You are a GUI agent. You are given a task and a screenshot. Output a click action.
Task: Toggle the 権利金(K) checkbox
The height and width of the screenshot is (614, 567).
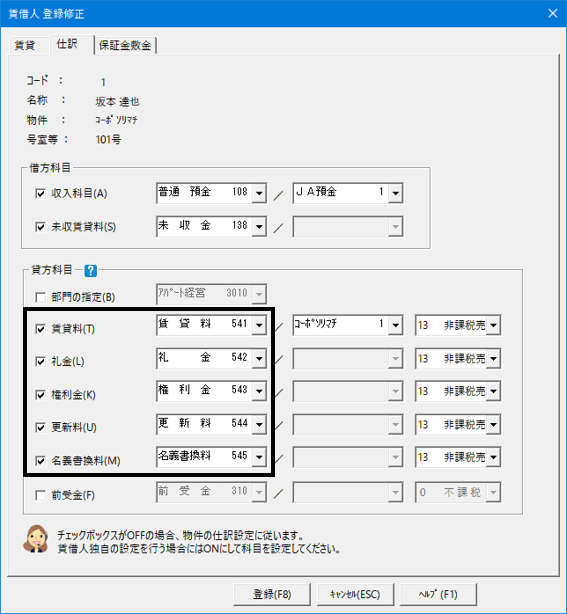point(40,395)
